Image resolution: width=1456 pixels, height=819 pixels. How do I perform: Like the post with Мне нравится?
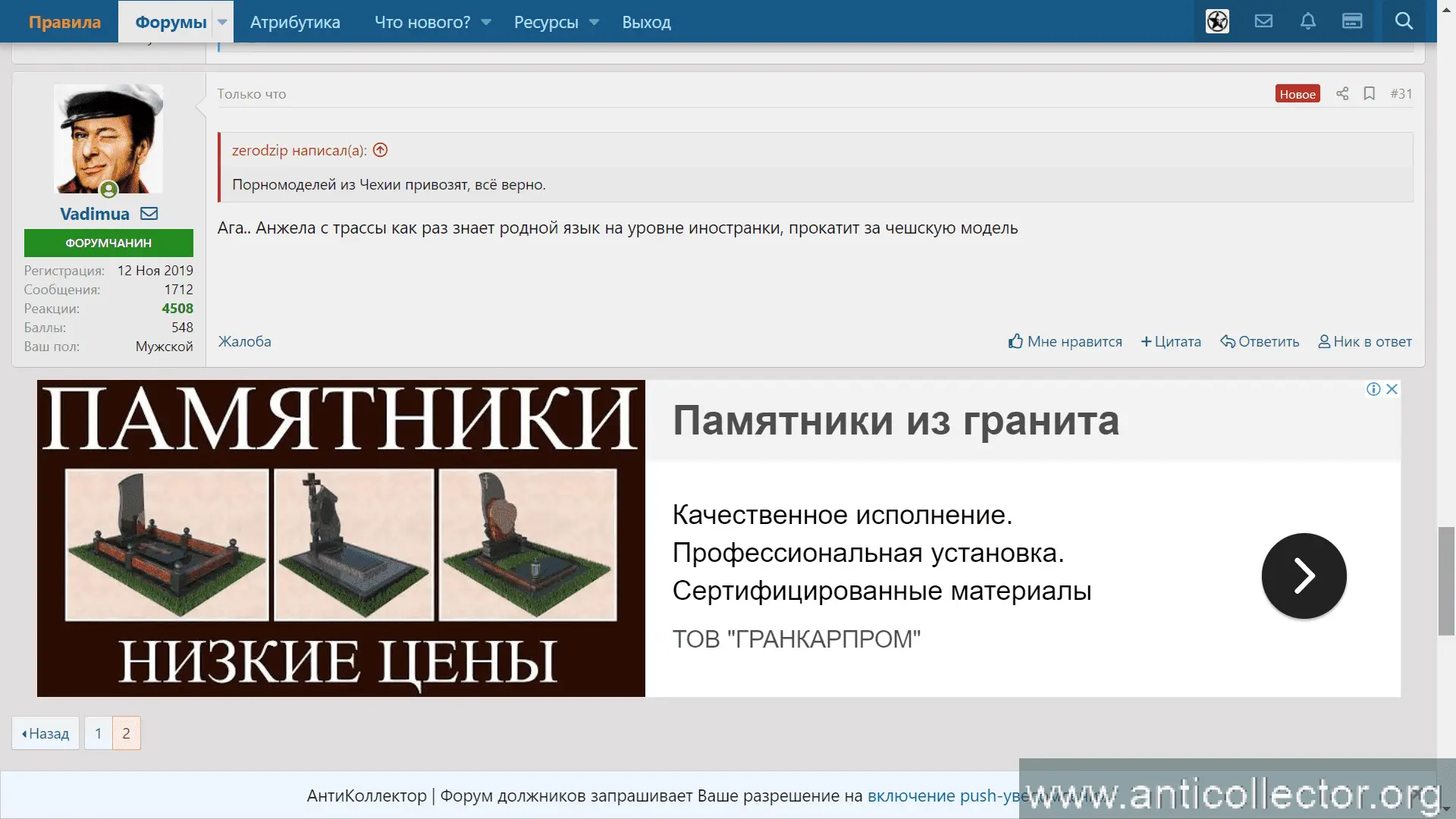(x=1065, y=341)
